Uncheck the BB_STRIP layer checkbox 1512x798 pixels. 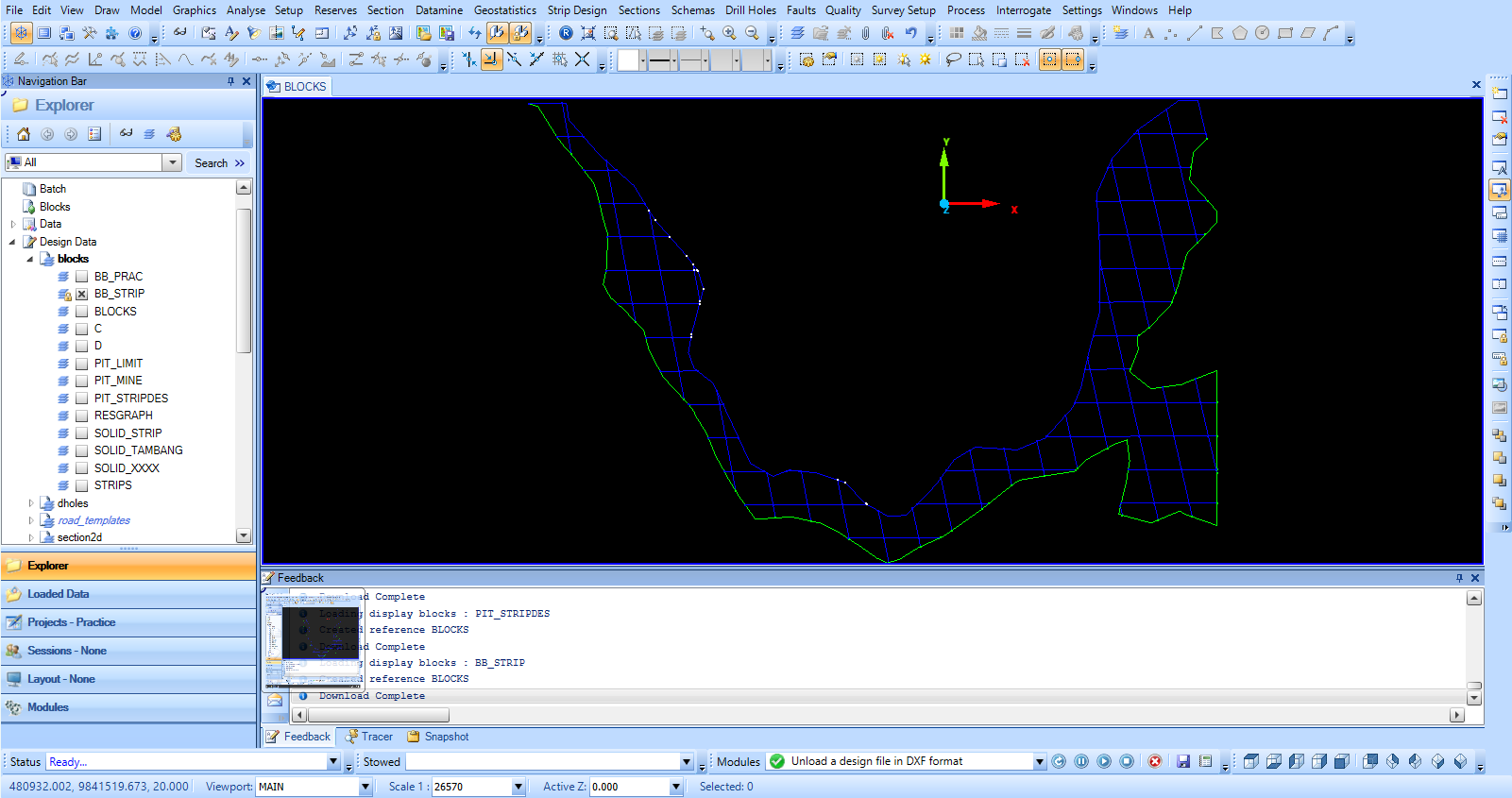[82, 294]
